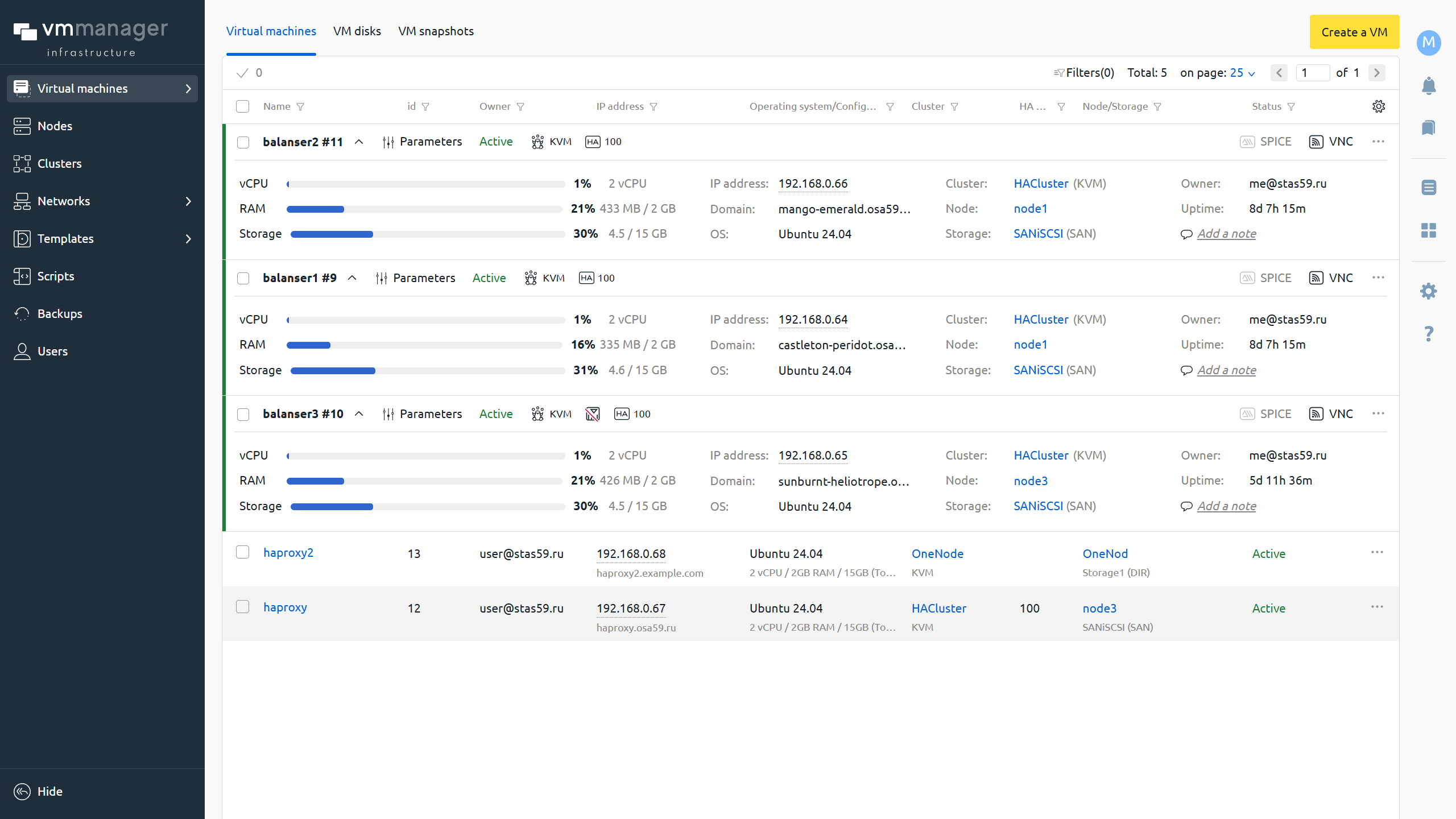
Task: Click the table column settings gear
Action: pyautogui.click(x=1378, y=106)
